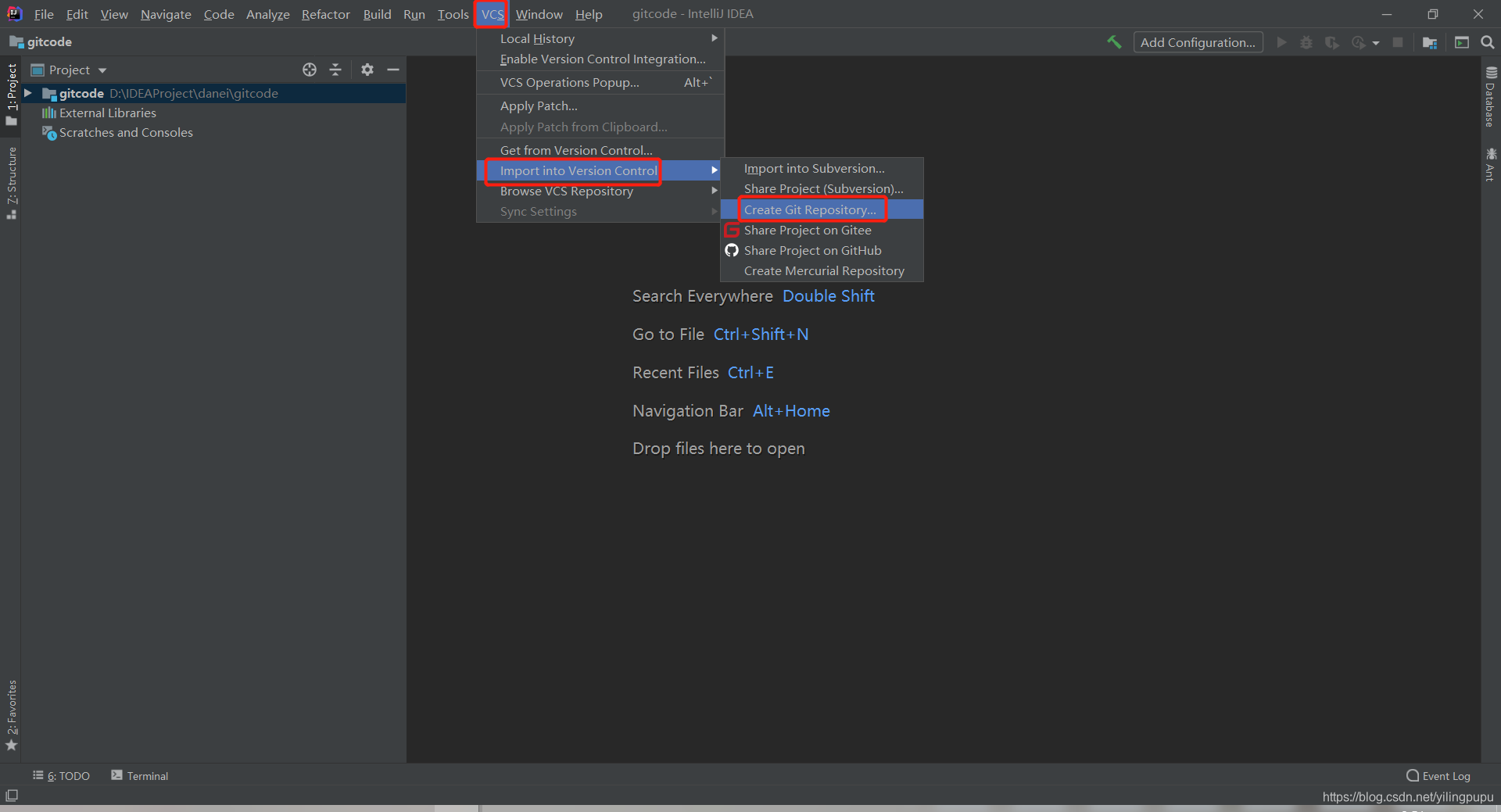The image size is (1501, 812).
Task: Open the Project panel settings gear
Action: pyautogui.click(x=367, y=70)
